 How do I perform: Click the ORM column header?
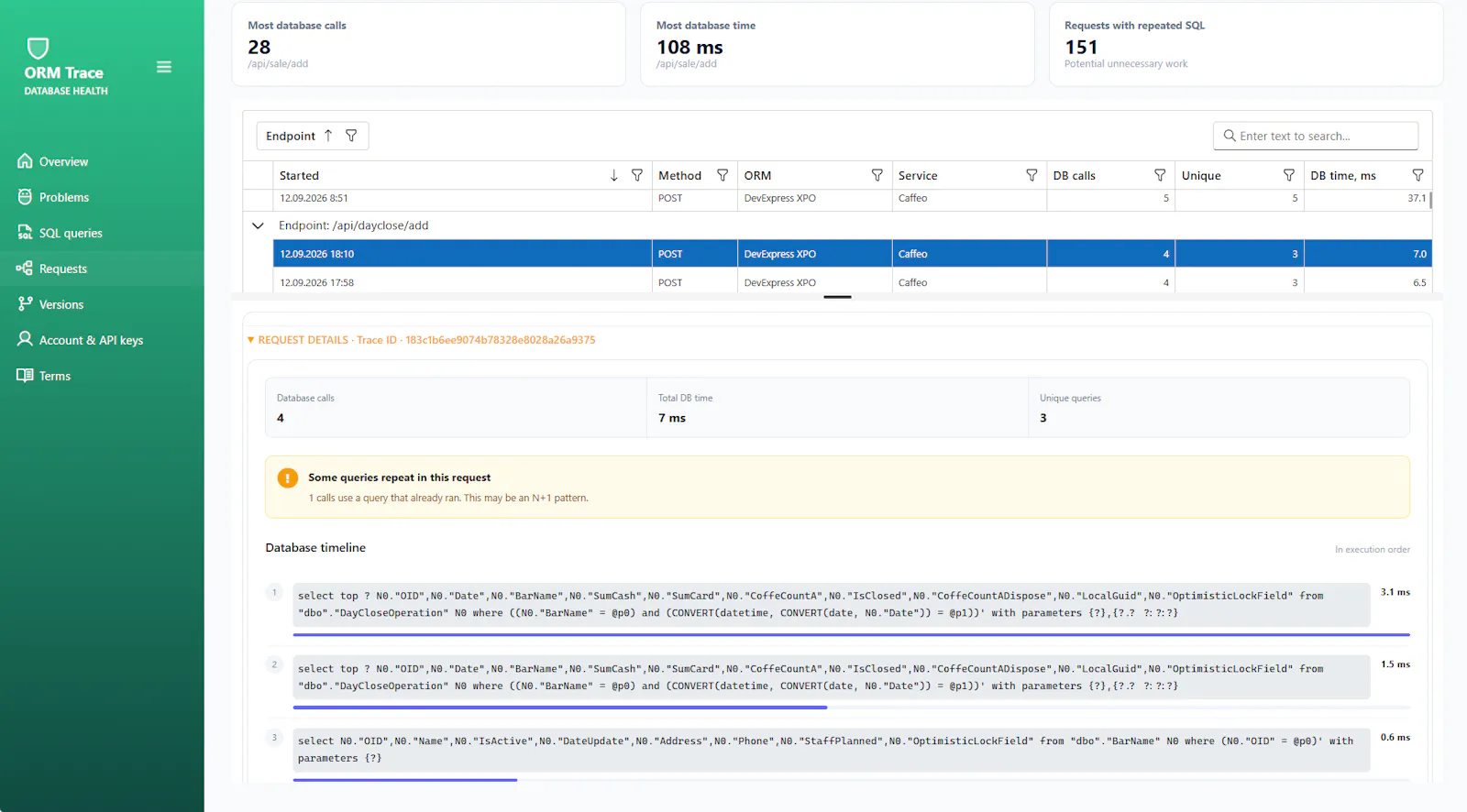point(814,175)
